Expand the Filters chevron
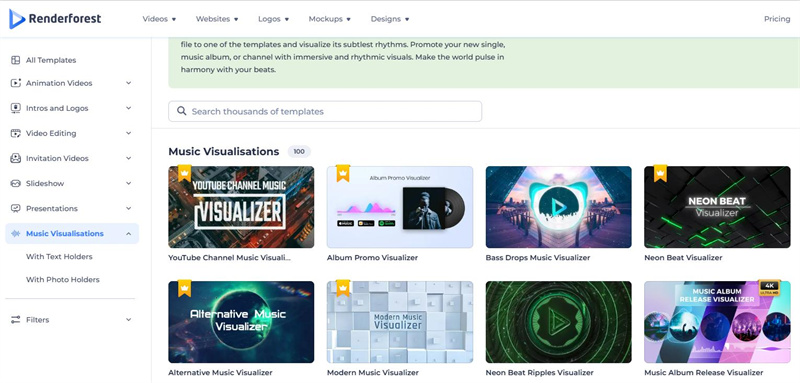Screen dimensions: 800x383 (x=129, y=320)
